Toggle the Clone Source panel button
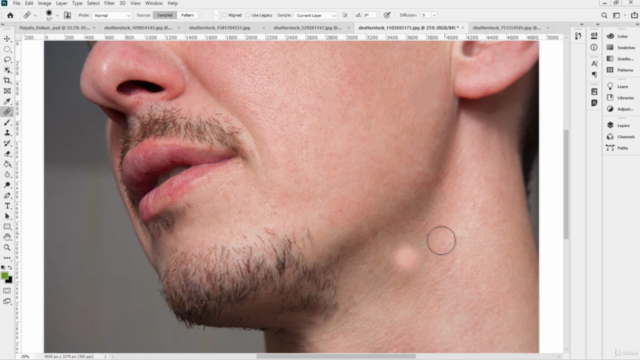Screen dimensions: 640x360 [67, 16]
